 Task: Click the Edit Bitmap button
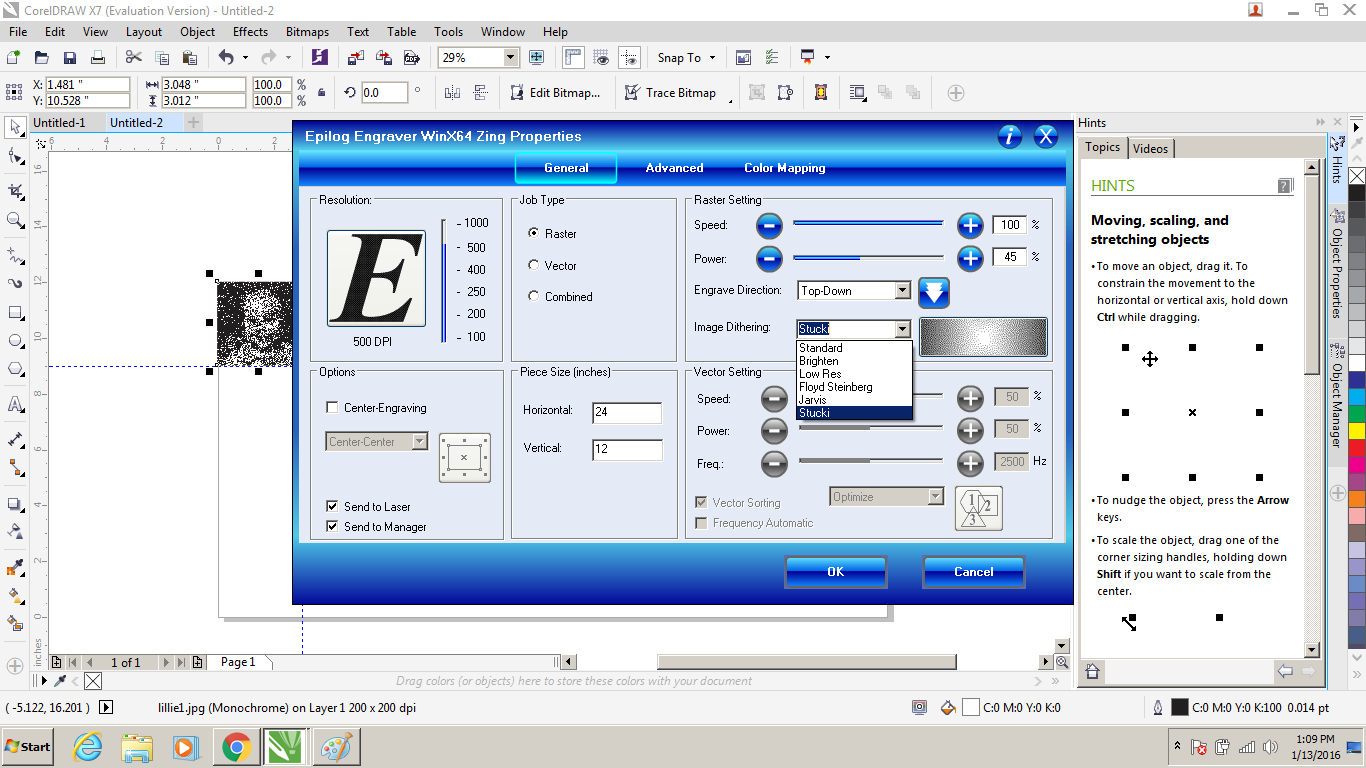point(555,92)
